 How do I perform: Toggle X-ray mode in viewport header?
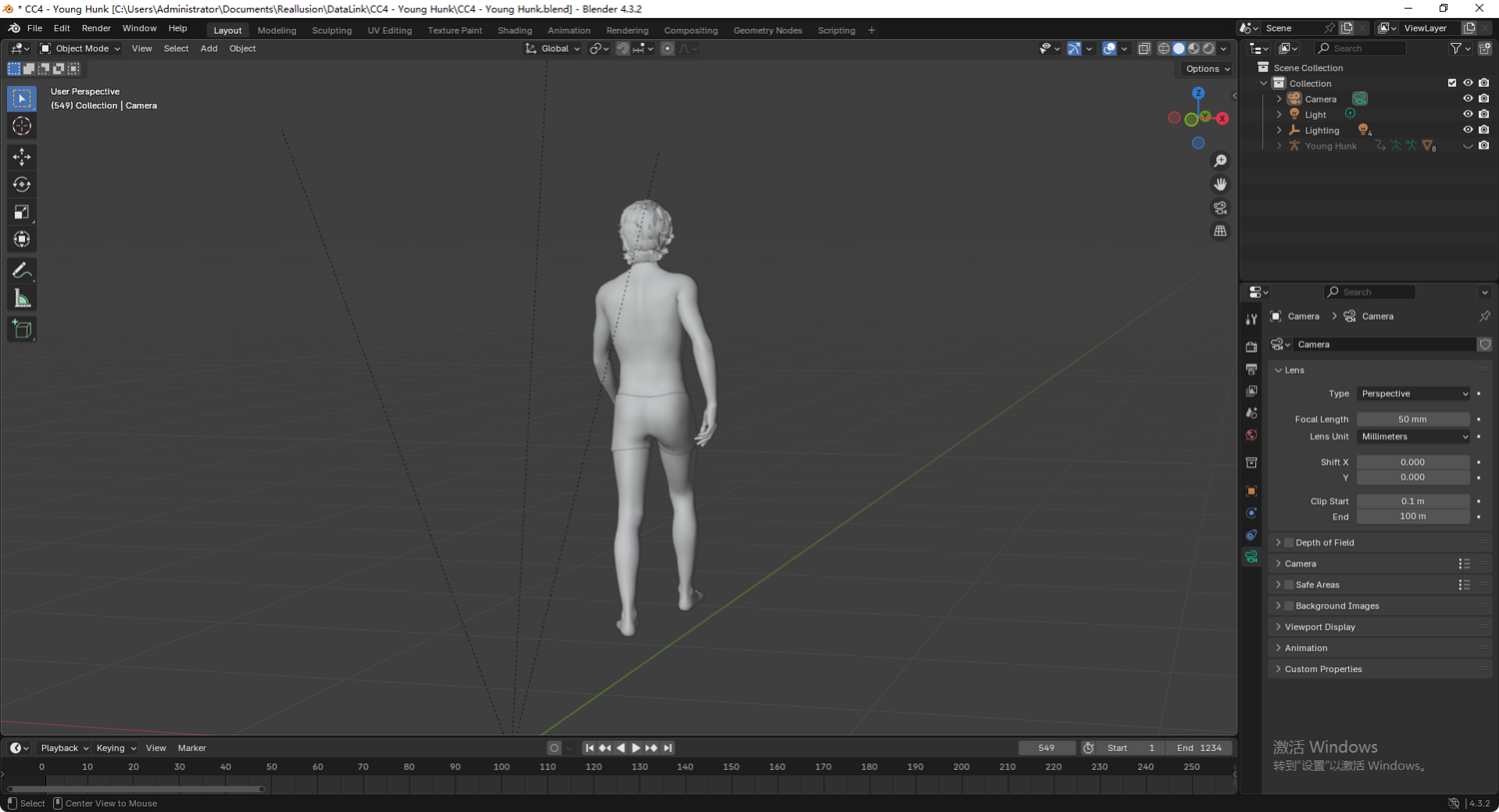[1144, 48]
